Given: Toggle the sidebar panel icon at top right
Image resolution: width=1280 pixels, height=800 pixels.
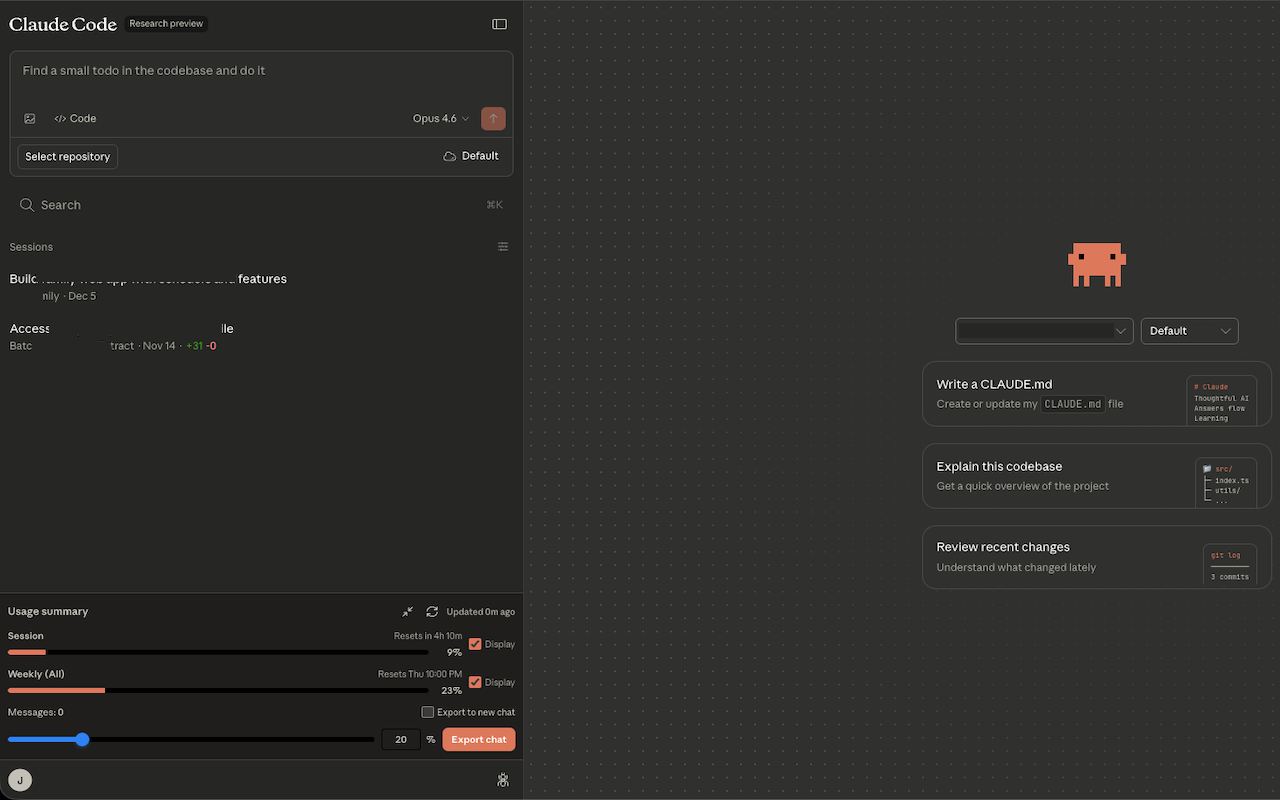Looking at the screenshot, I should click(x=499, y=23).
